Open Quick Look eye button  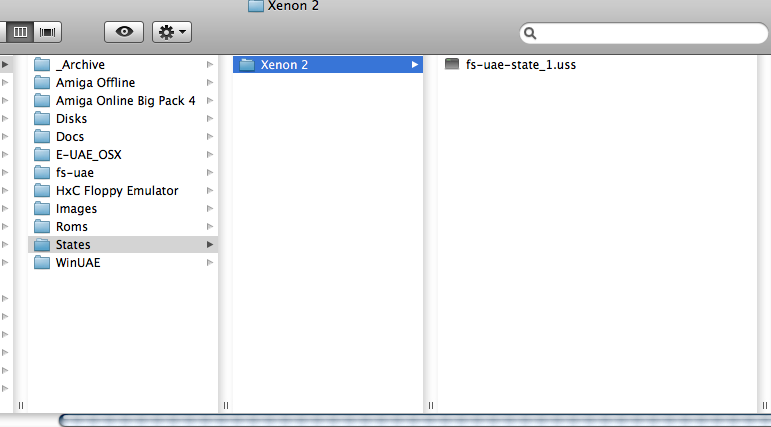click(x=124, y=32)
